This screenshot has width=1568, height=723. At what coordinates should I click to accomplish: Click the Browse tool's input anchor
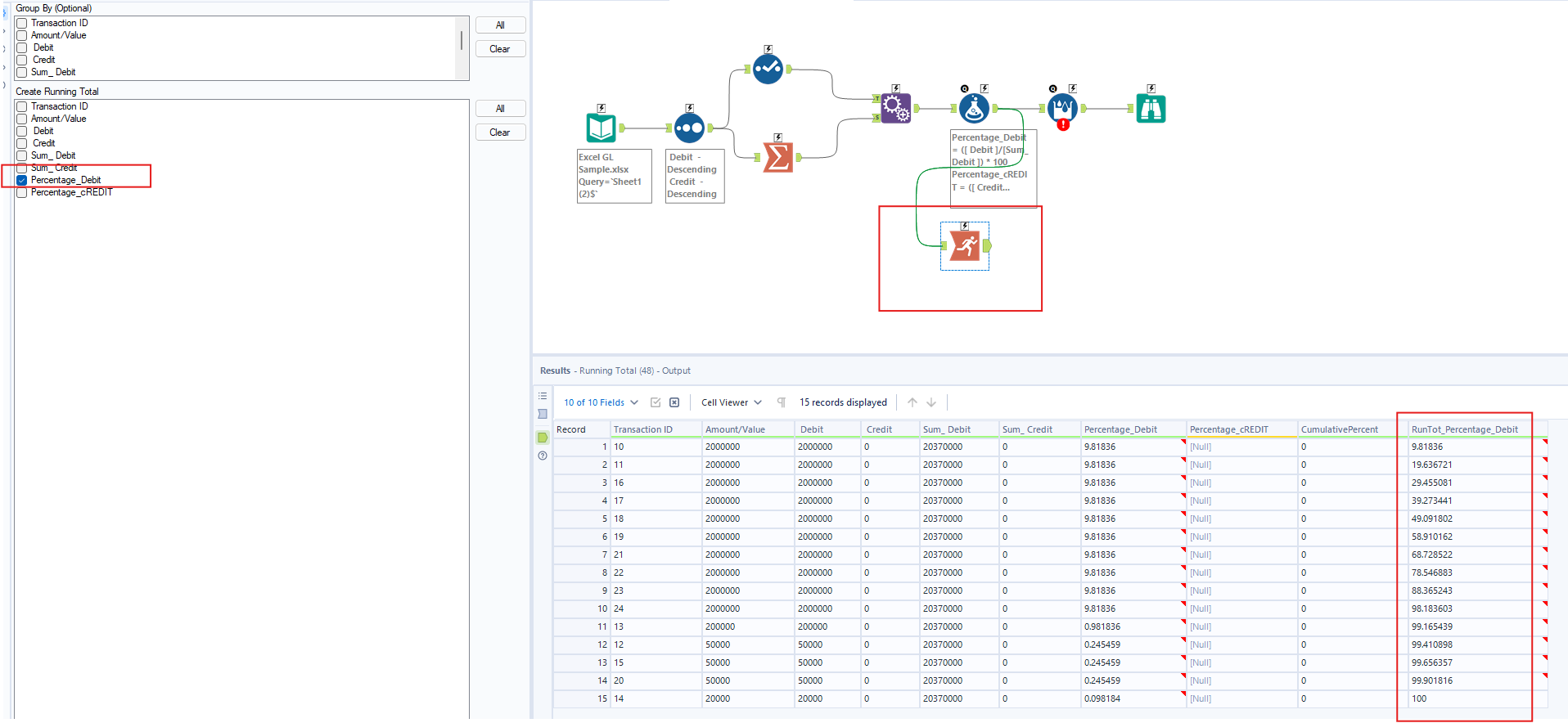1131,108
